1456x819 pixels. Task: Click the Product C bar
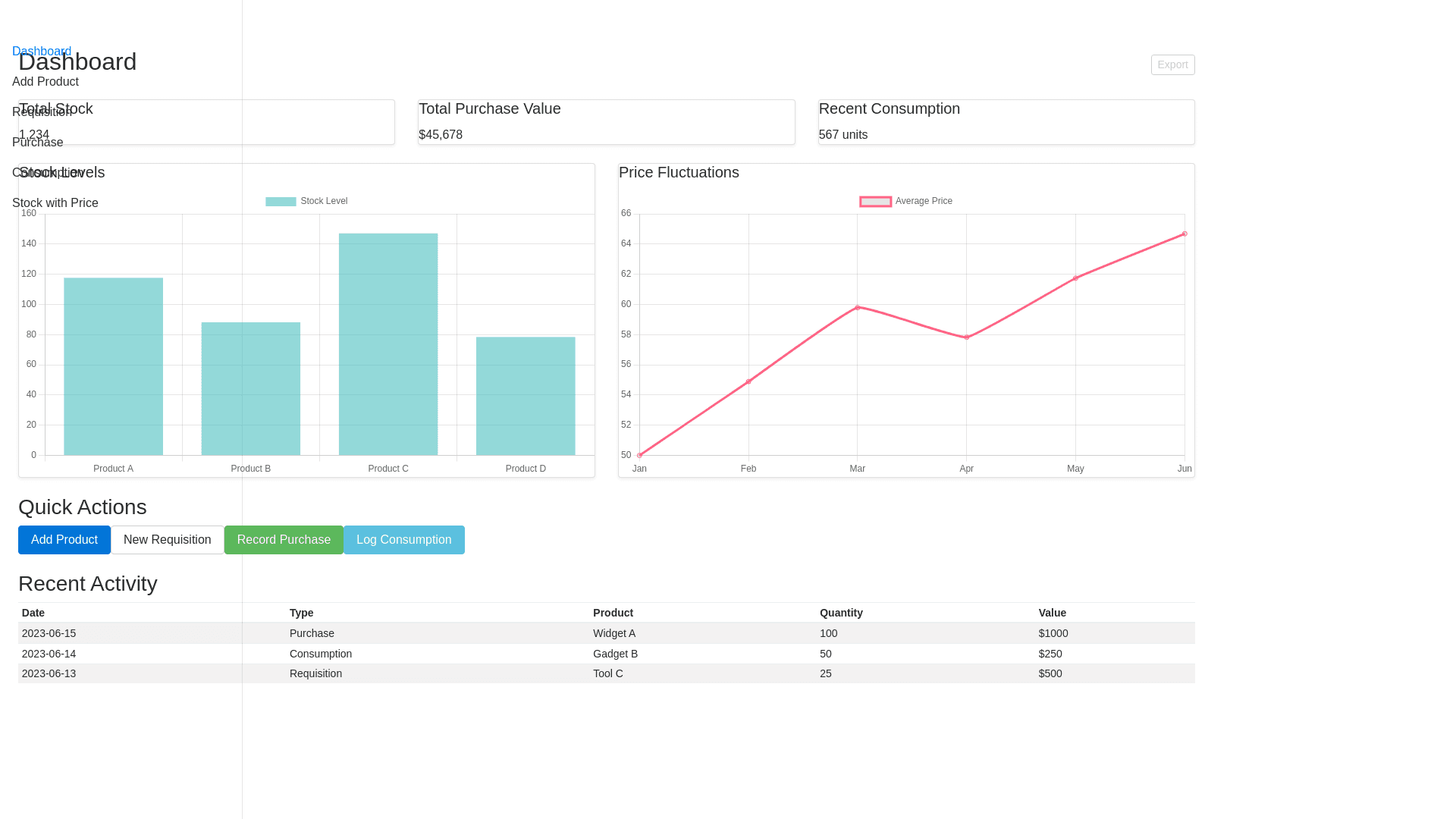pos(388,344)
